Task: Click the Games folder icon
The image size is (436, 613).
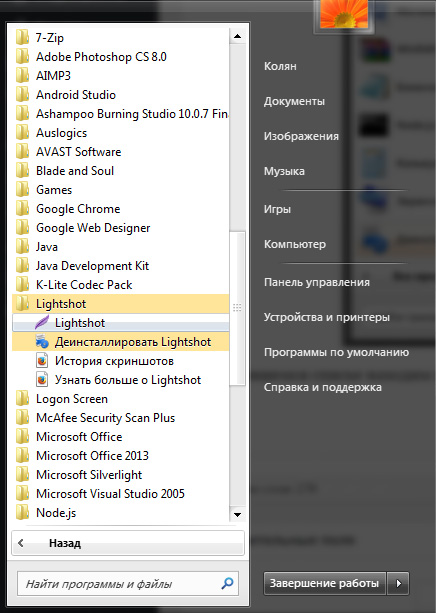Action: pyautogui.click(x=22, y=190)
